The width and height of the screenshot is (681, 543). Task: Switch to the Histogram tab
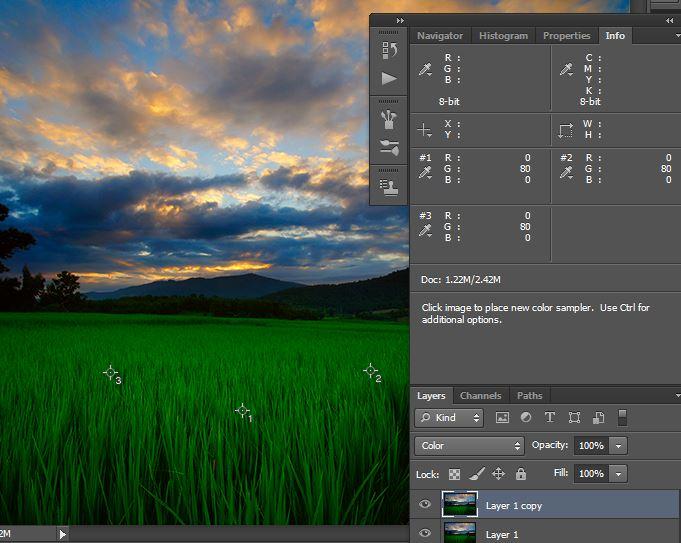point(503,36)
